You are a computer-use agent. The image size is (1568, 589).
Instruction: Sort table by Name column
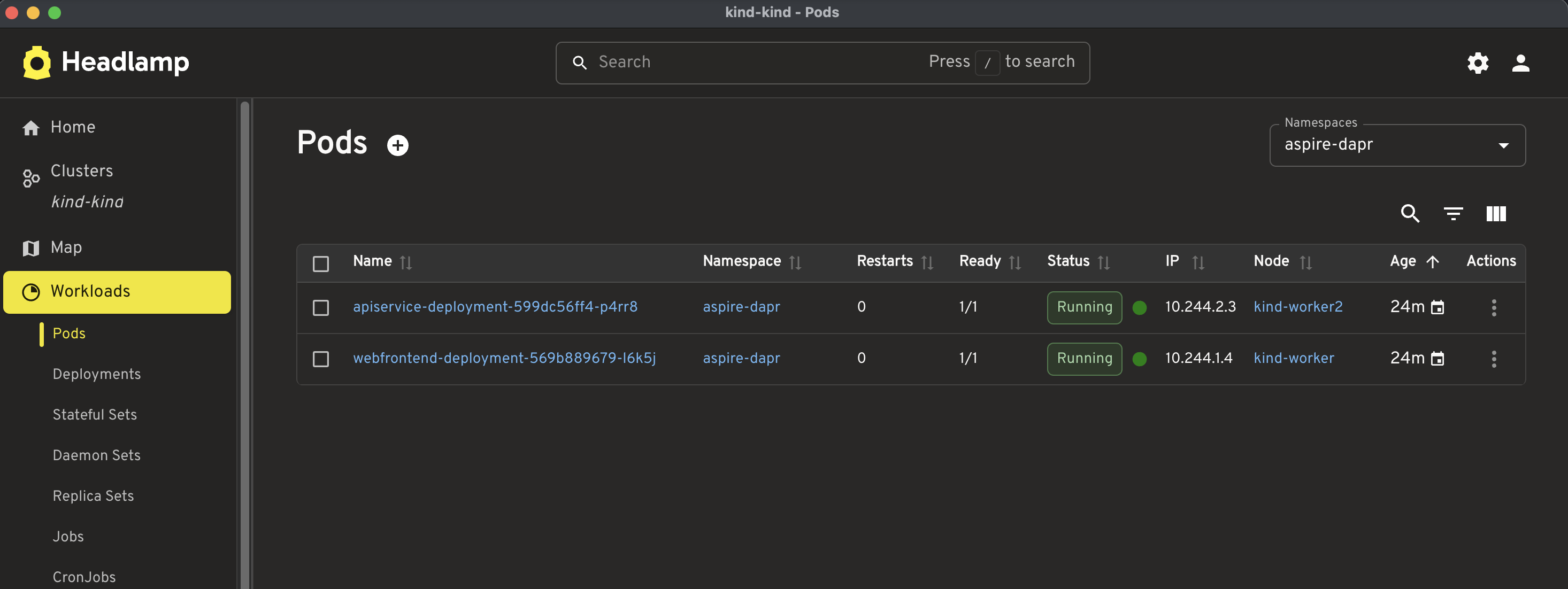(405, 262)
